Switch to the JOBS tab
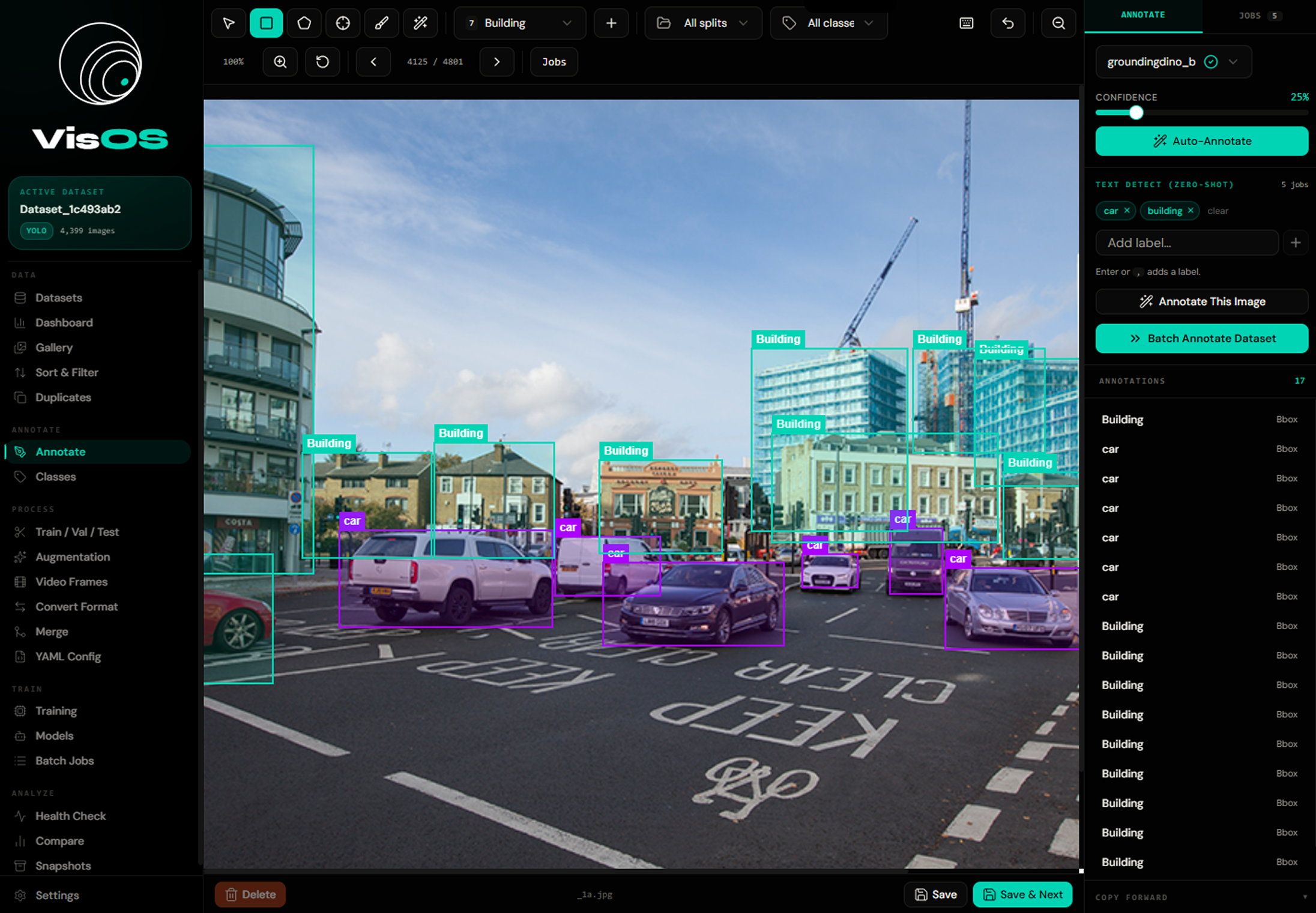Screen dimensions: 1316x913 1250,16
